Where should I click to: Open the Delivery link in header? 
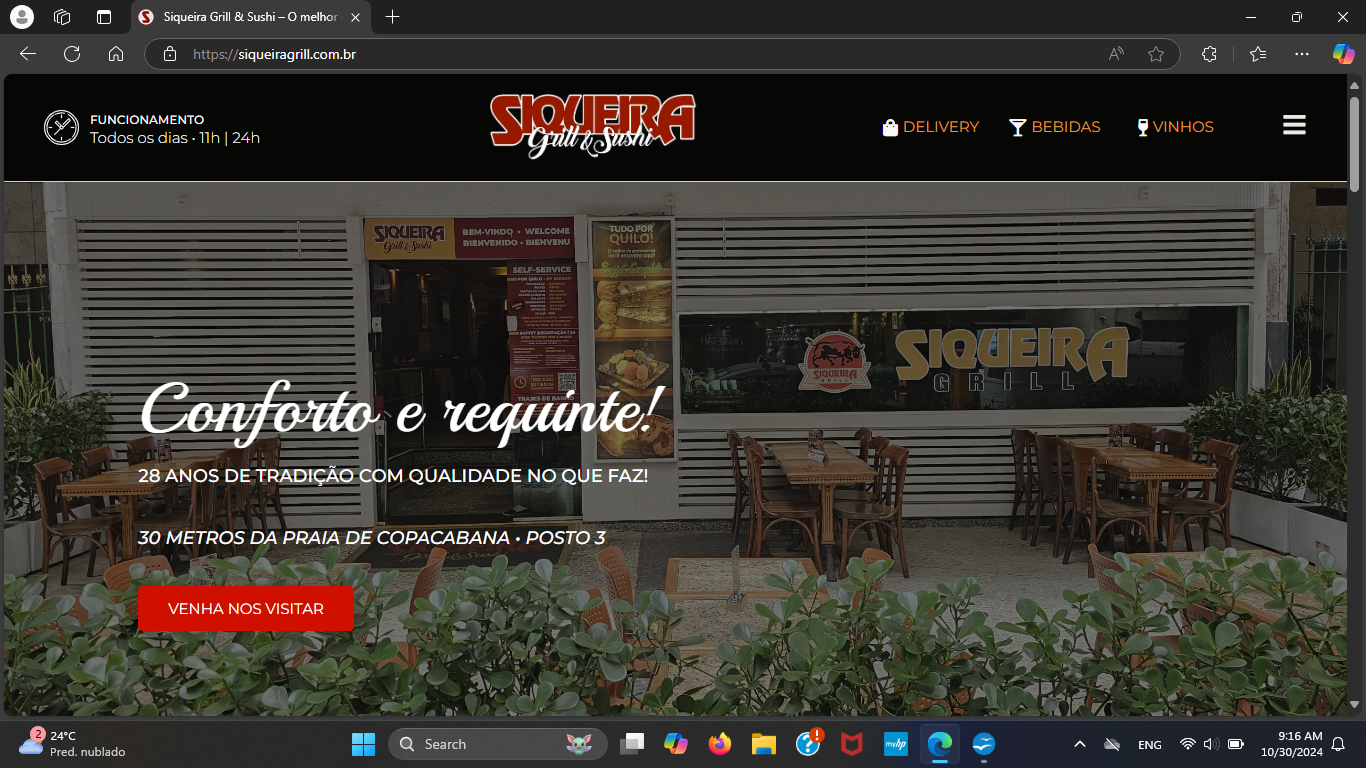point(930,127)
